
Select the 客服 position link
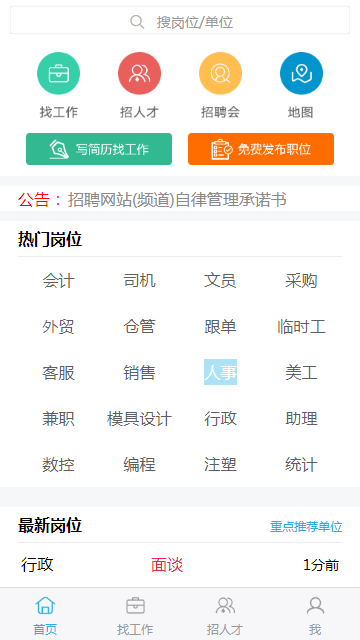(58, 373)
